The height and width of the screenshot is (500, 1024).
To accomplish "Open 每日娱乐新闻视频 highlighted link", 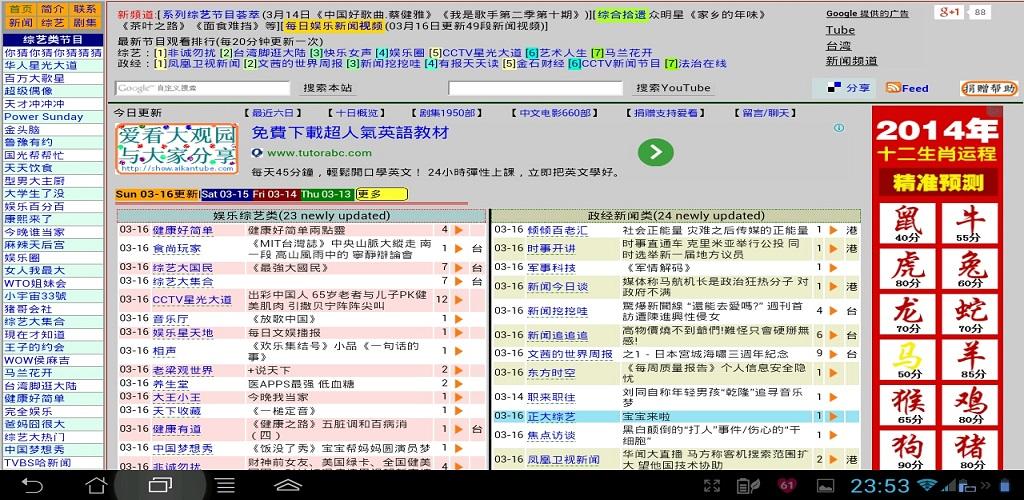I will pyautogui.click(x=333, y=26).
